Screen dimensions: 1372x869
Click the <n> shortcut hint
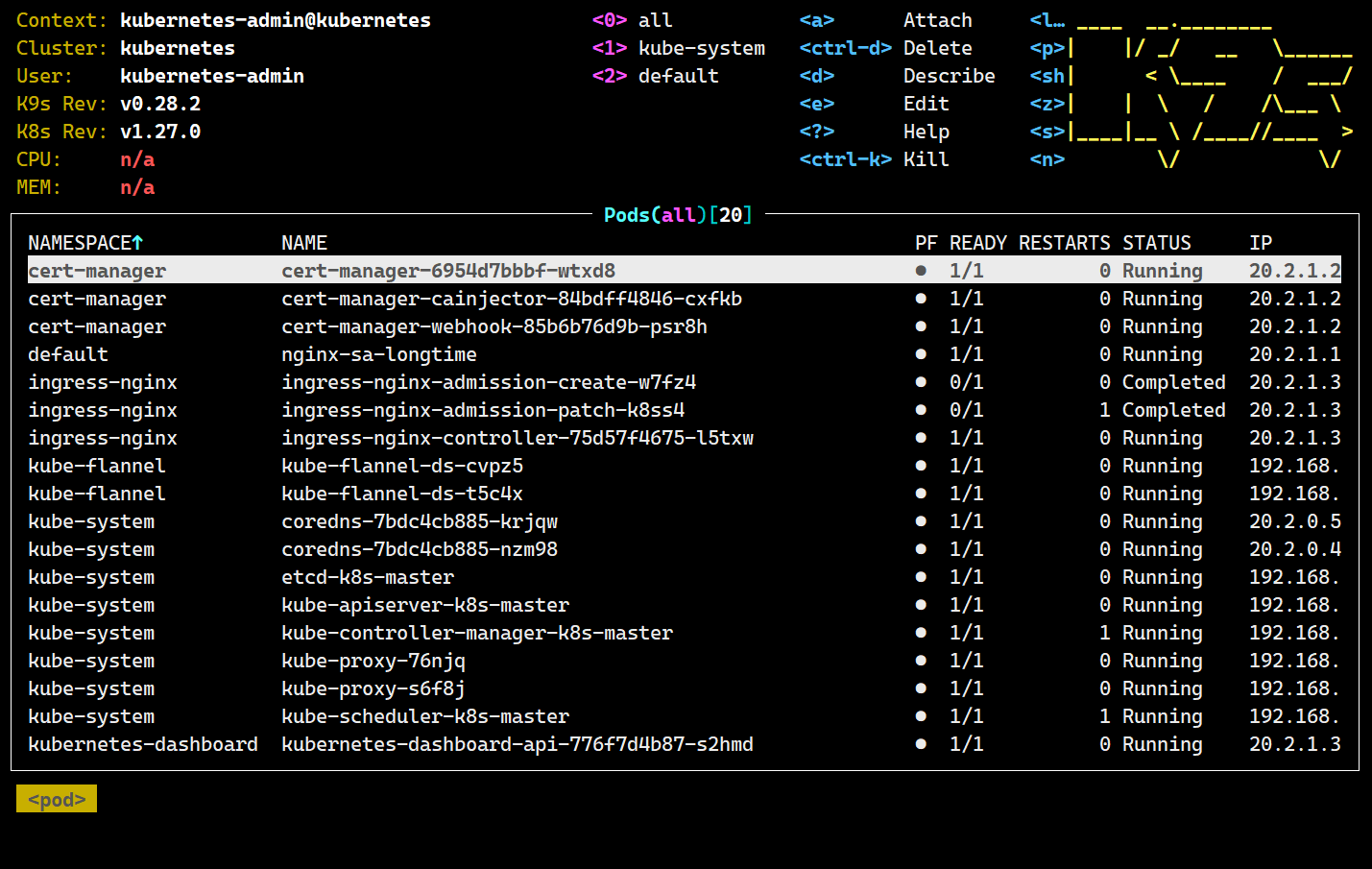pyautogui.click(x=1047, y=159)
